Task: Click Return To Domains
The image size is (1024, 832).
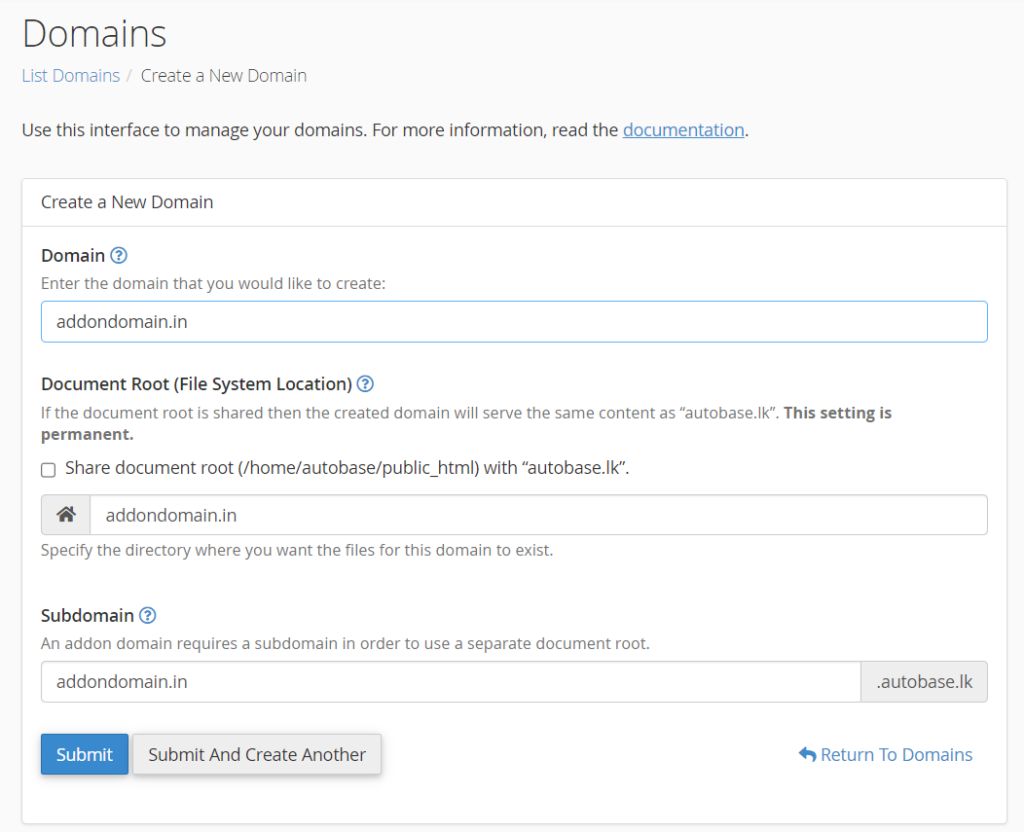Action: 896,754
